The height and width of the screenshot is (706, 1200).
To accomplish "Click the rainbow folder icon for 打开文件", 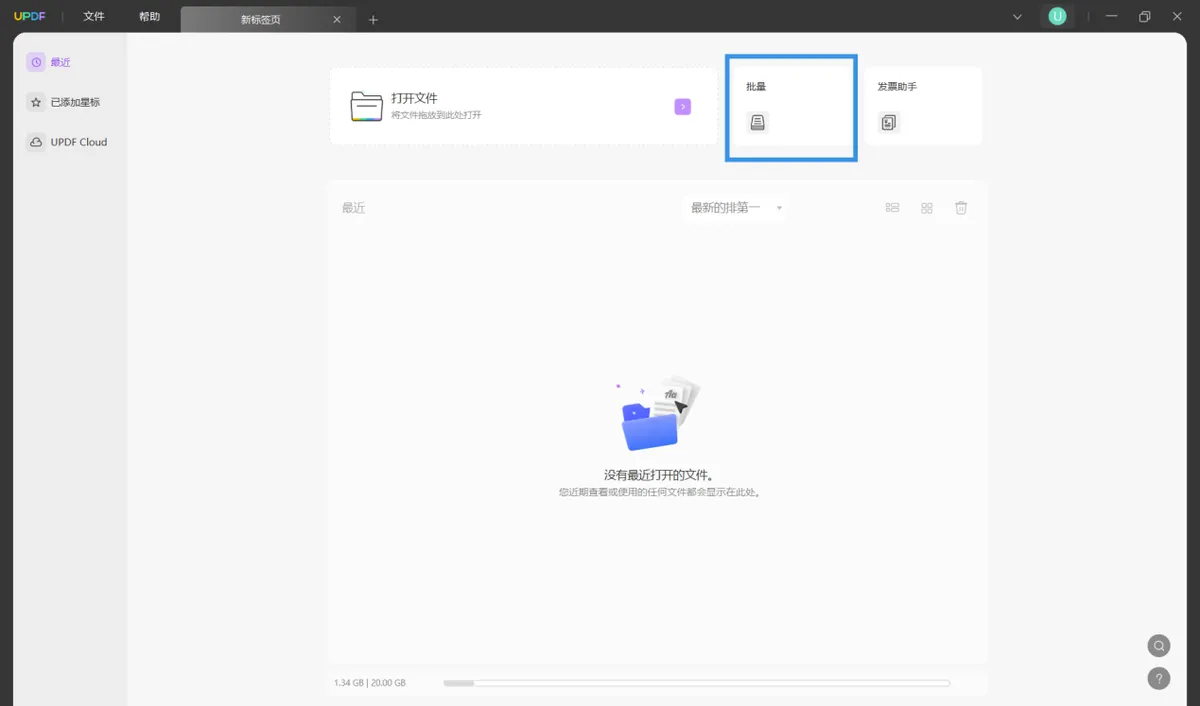I will 366,106.
